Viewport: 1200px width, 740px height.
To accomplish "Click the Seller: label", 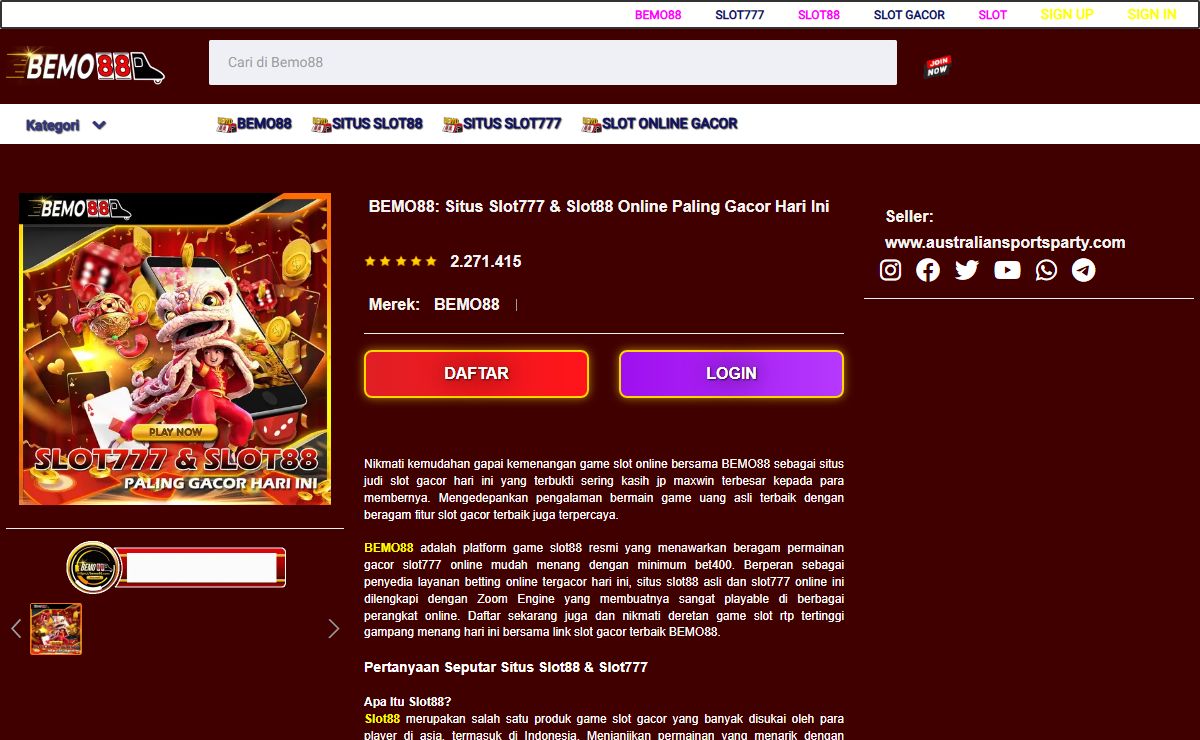I will click(909, 216).
